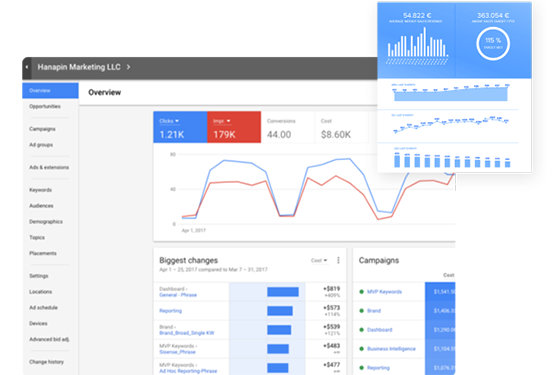The image size is (555, 375).
Task: Open Devices in the sidebar
Action: tap(38, 323)
